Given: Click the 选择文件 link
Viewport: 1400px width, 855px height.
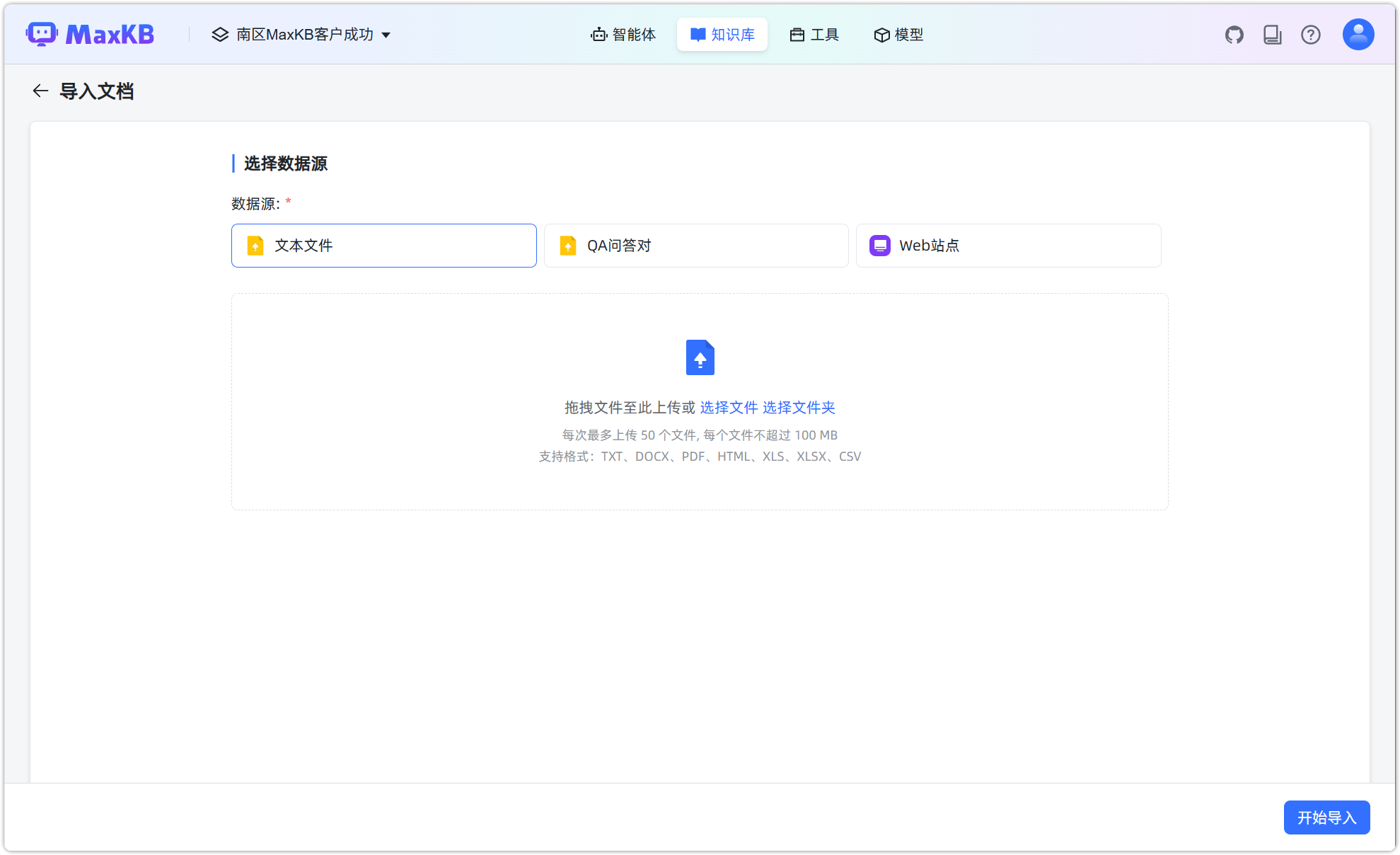Looking at the screenshot, I should point(729,408).
